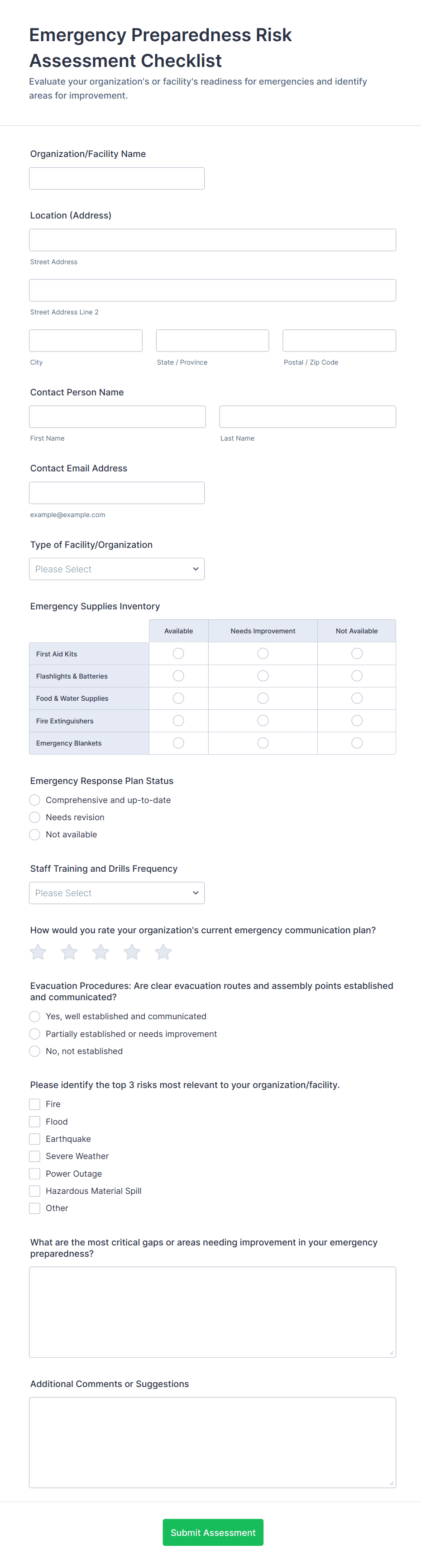Select Needs Improvement for Food & Water Supplies
This screenshot has height=1568, width=421.
(x=263, y=698)
